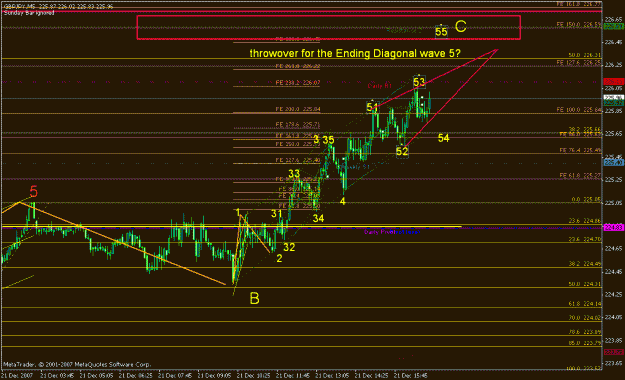Click the 'FE 61.8 225.27' Fibonacci label
625x380 pixels.
point(580,175)
